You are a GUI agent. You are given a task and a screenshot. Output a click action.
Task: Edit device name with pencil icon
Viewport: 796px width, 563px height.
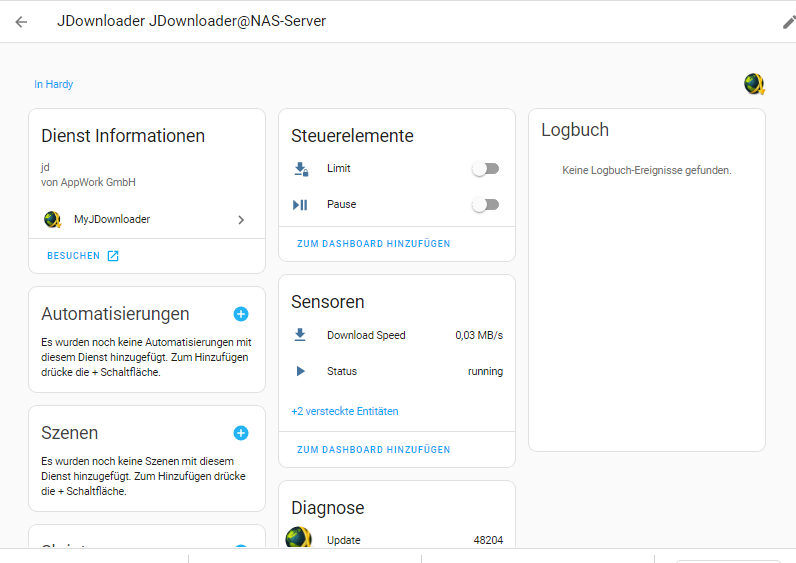click(x=789, y=22)
